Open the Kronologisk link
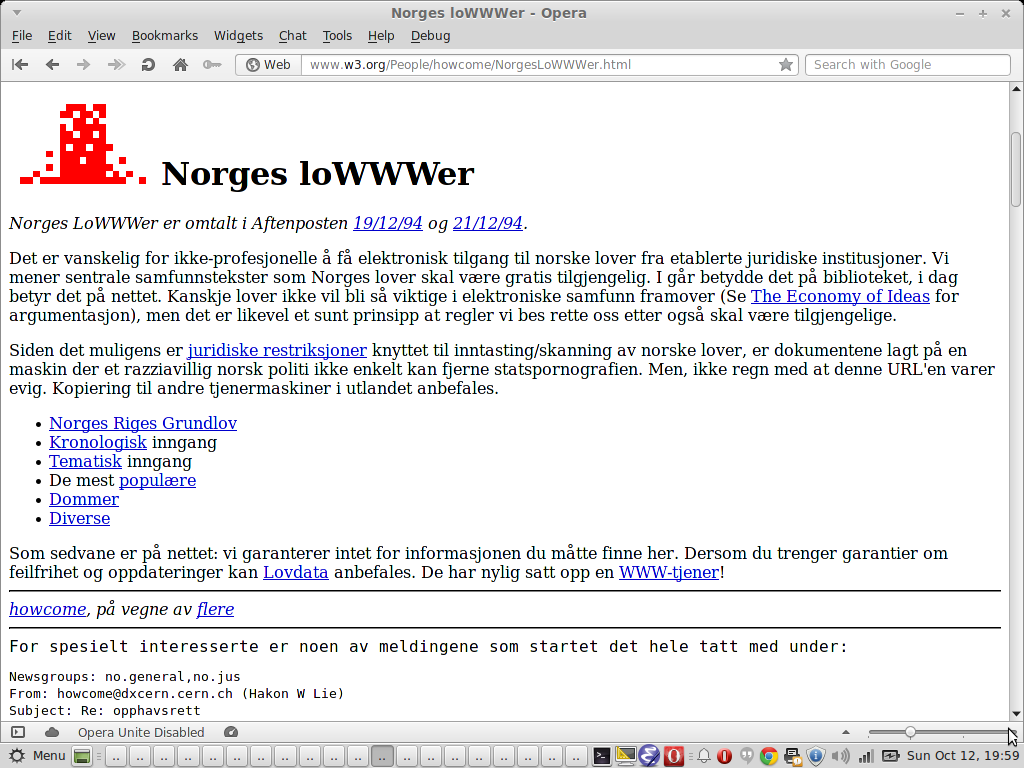 pos(98,442)
